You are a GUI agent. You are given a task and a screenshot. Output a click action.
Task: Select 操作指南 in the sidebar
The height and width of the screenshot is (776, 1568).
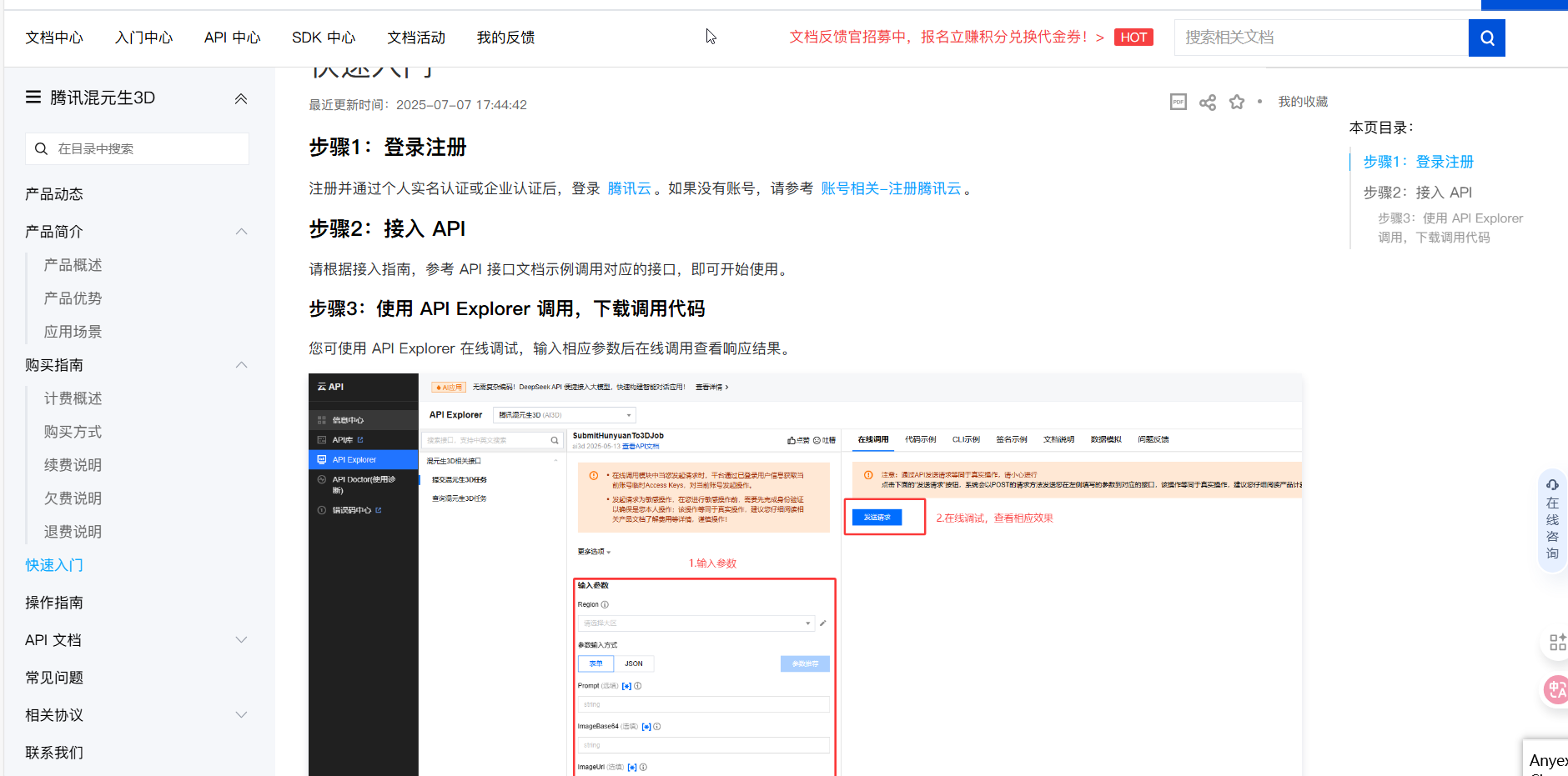pyautogui.click(x=54, y=603)
